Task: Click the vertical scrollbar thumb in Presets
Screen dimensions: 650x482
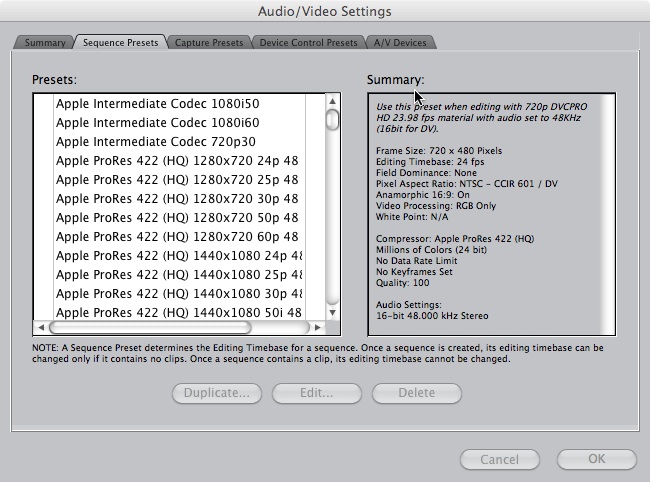Action: [333, 120]
